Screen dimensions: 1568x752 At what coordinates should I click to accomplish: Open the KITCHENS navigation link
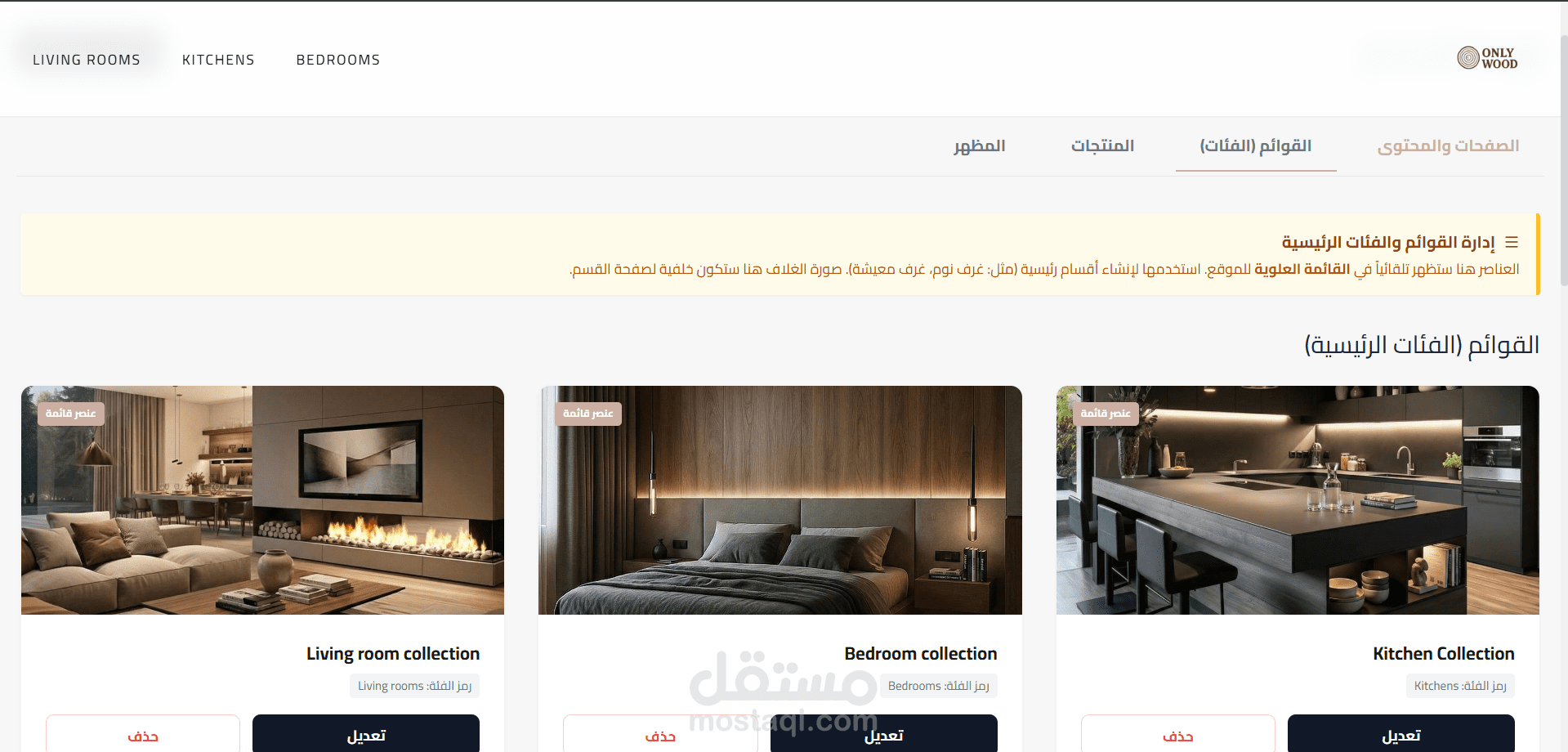(218, 60)
